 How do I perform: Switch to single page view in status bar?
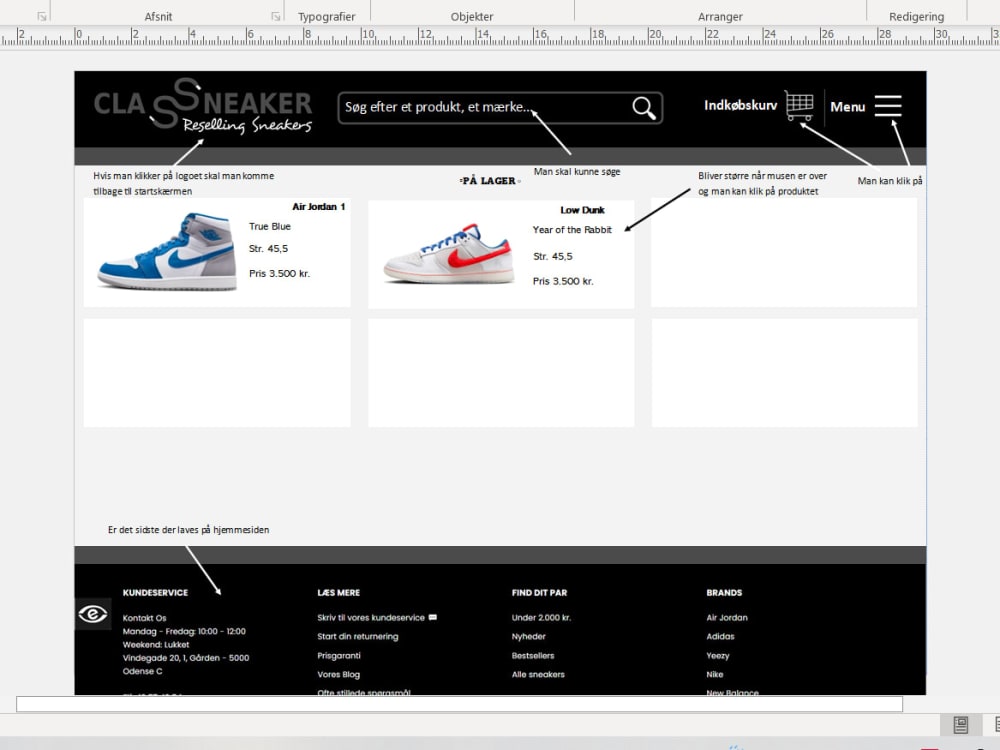(960, 724)
